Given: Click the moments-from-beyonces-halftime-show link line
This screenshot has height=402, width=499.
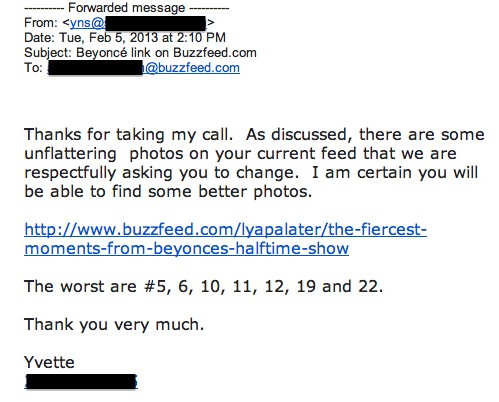Looking at the screenshot, I should click(x=186, y=248).
